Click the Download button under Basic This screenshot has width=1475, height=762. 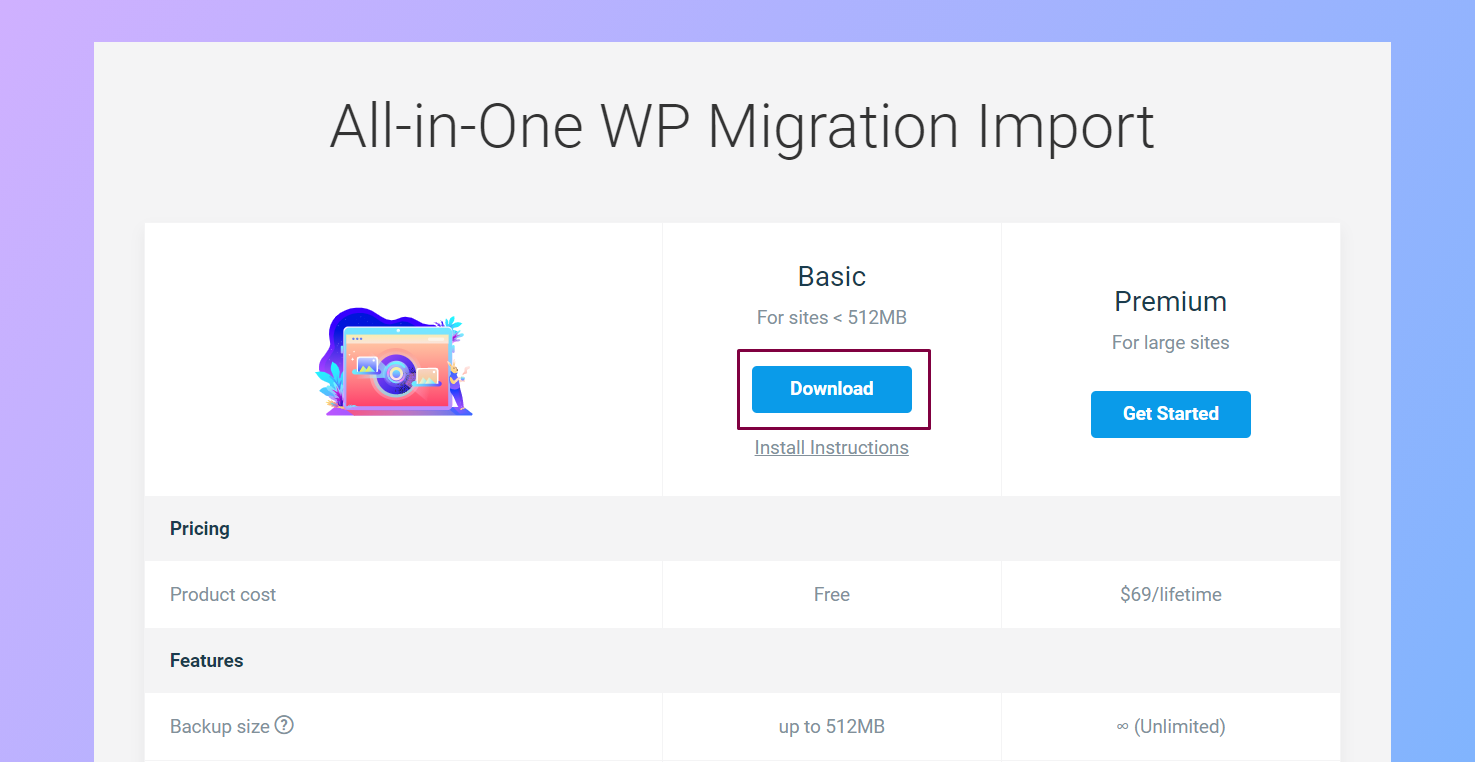click(x=831, y=389)
